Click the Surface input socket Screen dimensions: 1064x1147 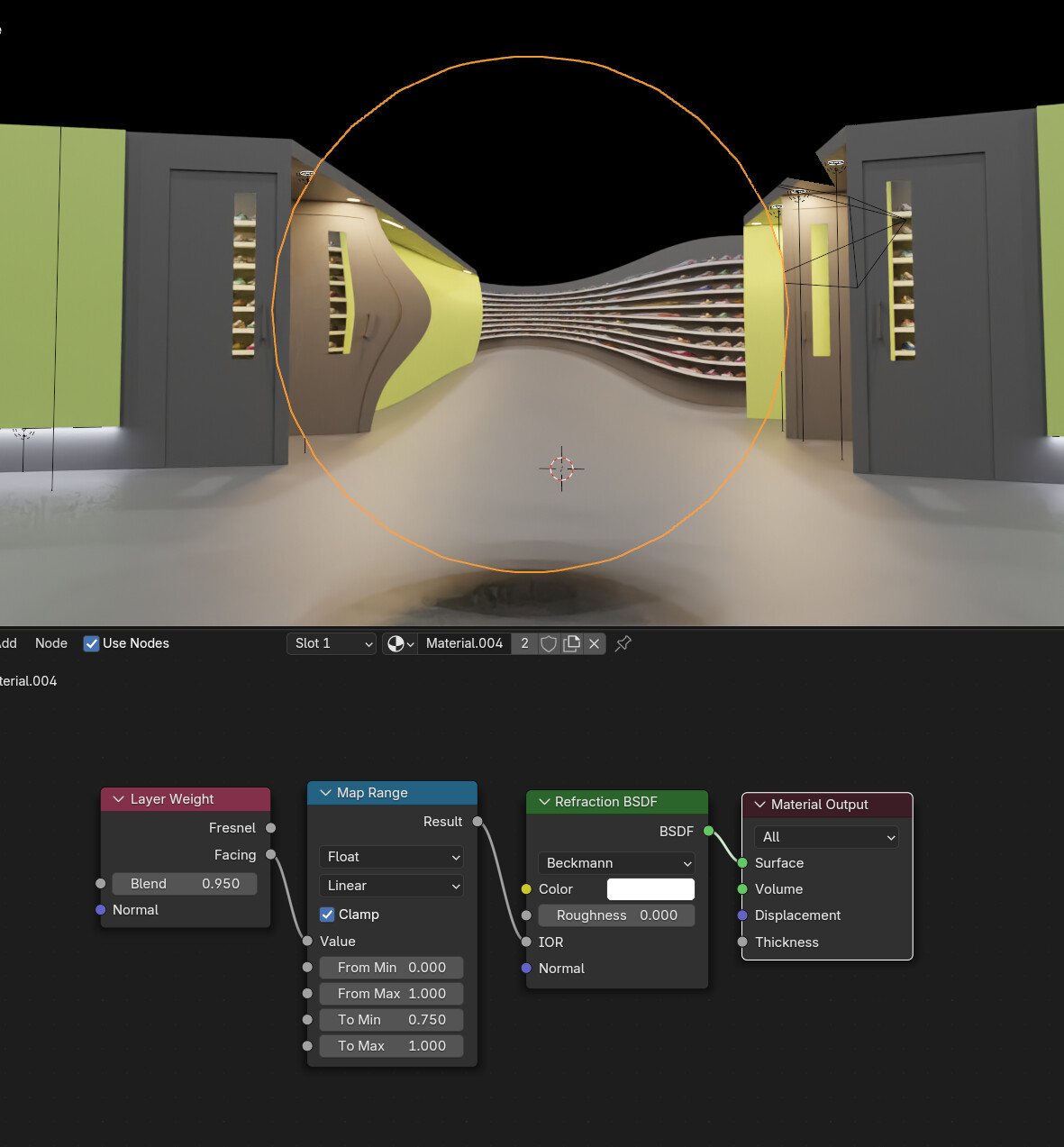(x=742, y=863)
